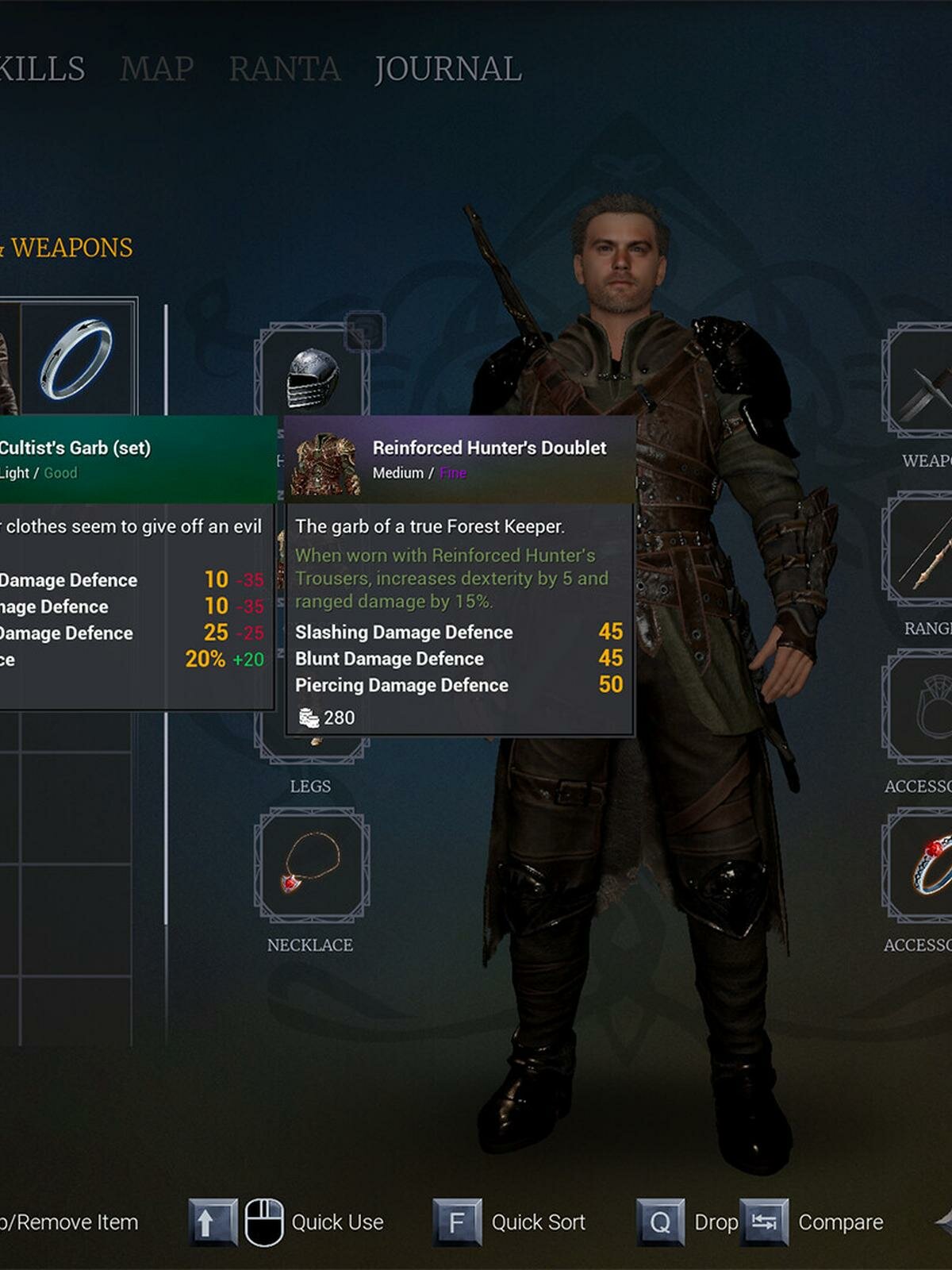Click the Quick Use shift-arrow key icon

213,1222
